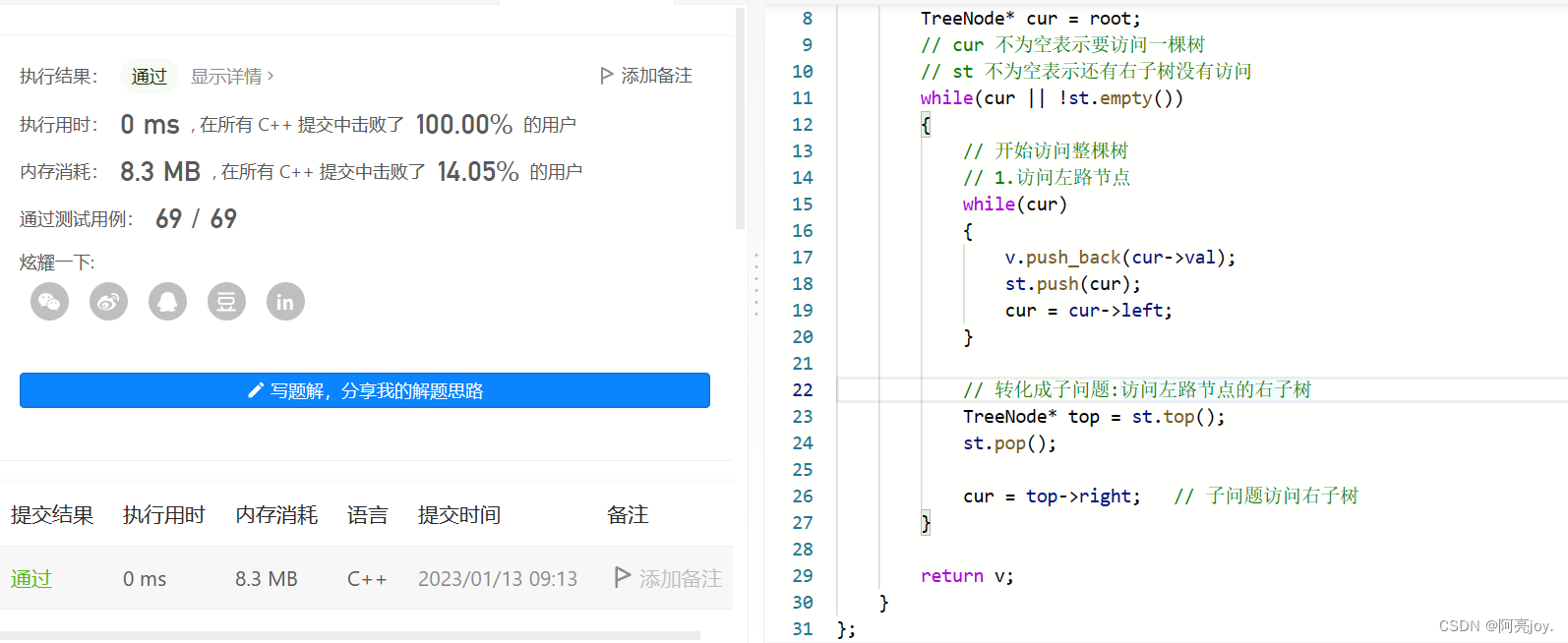This screenshot has height=643, width=1568.
Task: Open the 通过 status in submission row
Action: click(30, 579)
